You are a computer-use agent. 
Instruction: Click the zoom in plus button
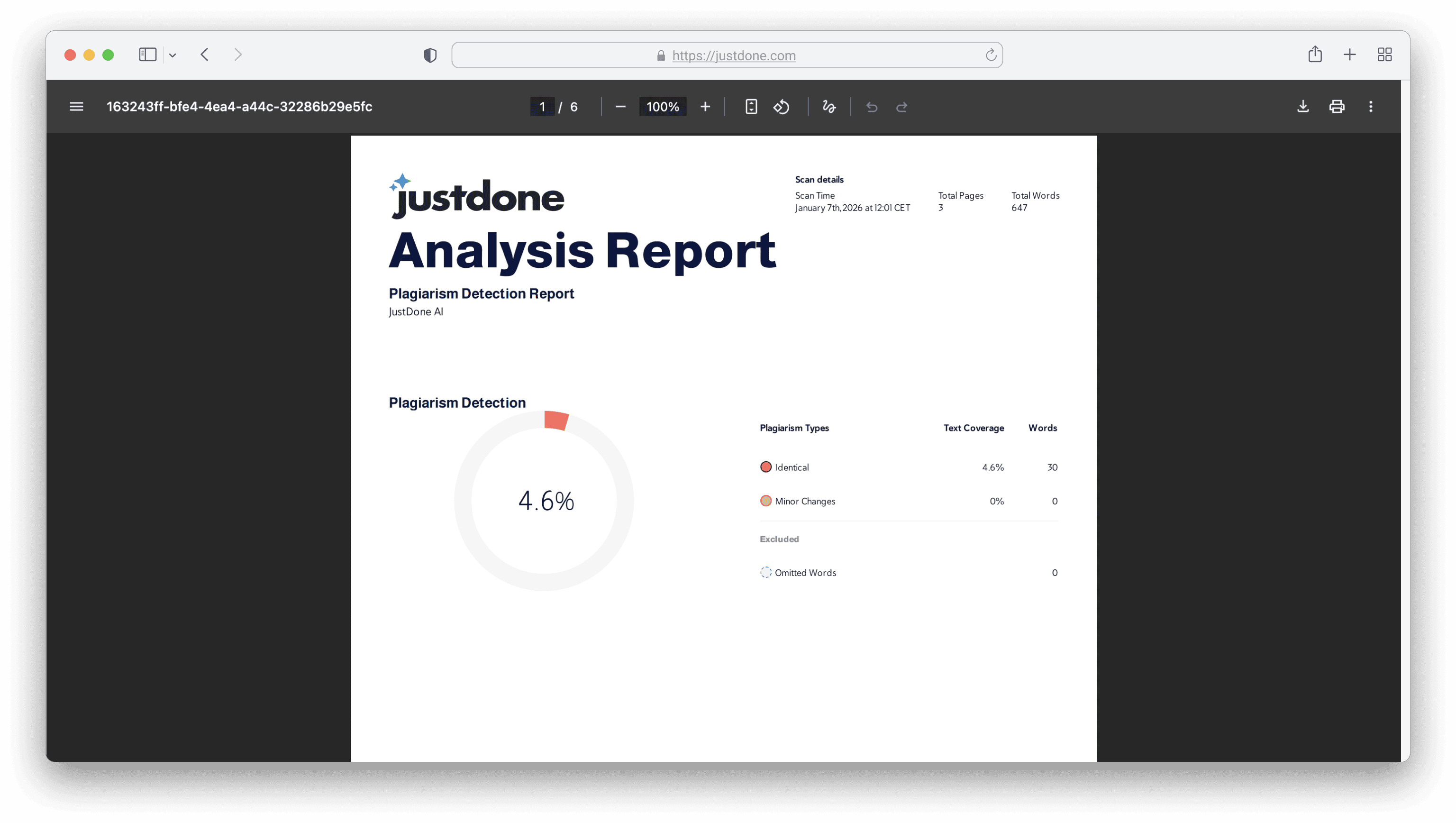pos(705,107)
